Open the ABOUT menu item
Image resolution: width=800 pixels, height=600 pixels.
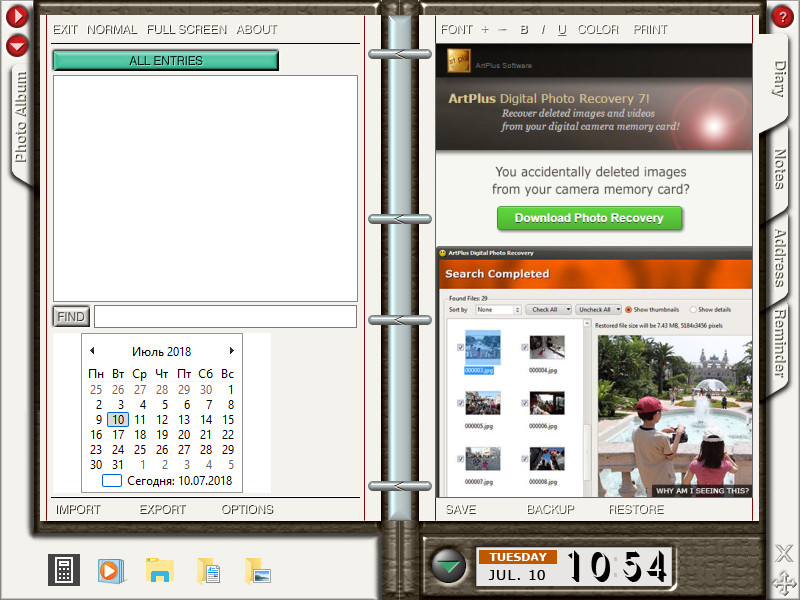pyautogui.click(x=257, y=30)
